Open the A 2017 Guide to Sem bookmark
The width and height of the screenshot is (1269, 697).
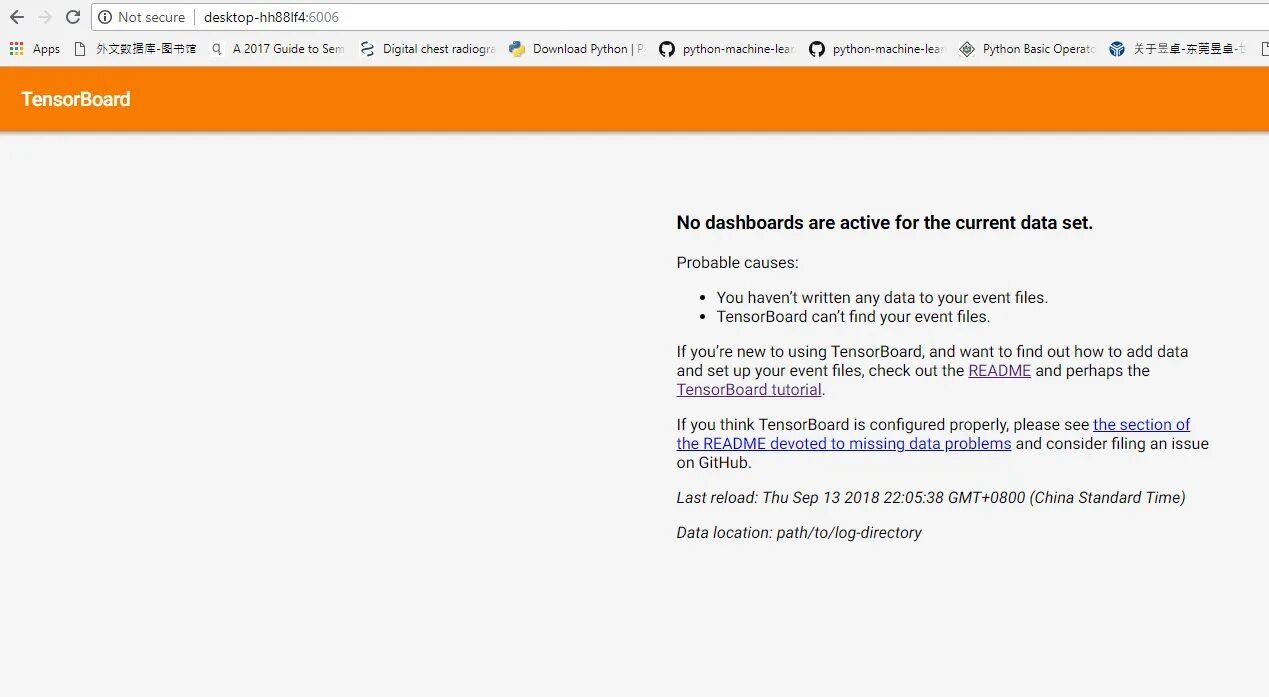point(277,48)
